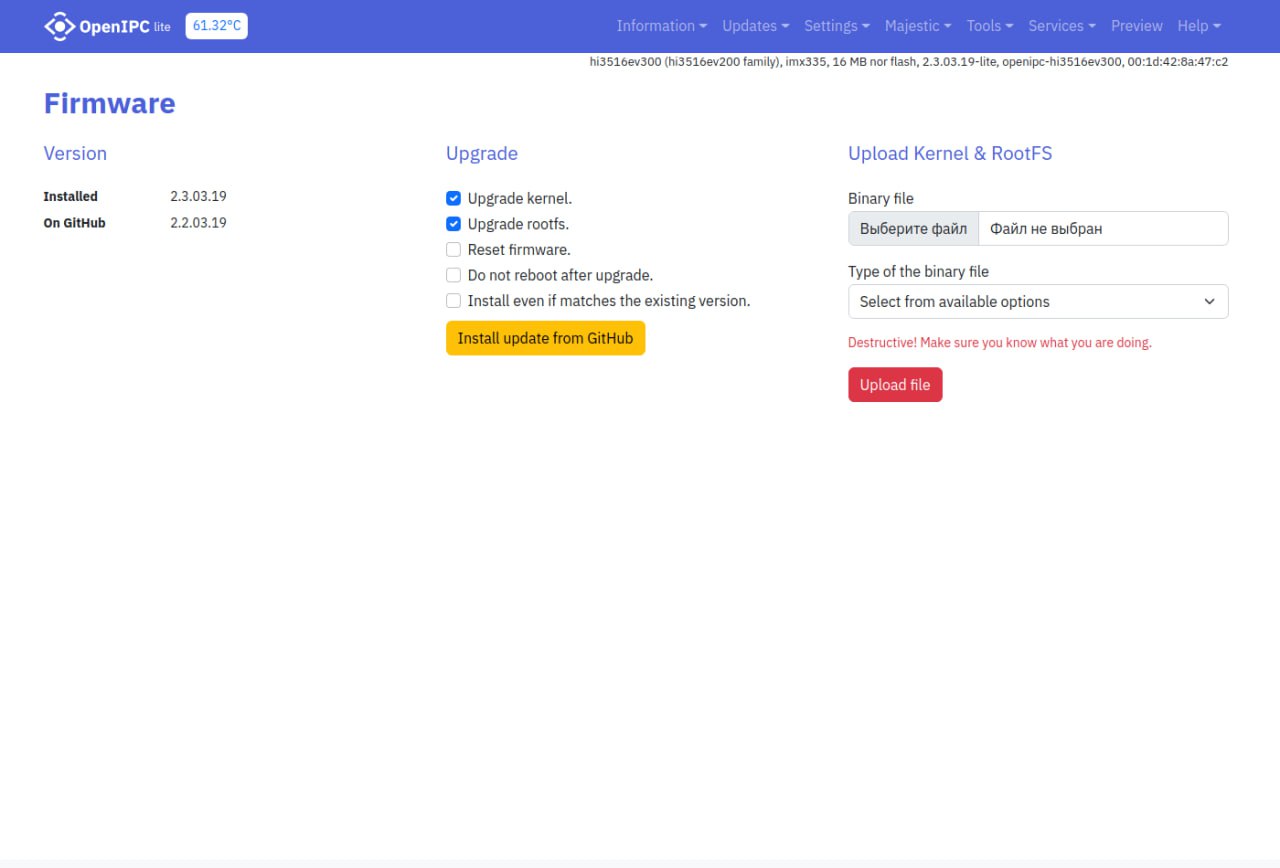1280x868 pixels.
Task: Open the Updates menu
Action: [755, 26]
